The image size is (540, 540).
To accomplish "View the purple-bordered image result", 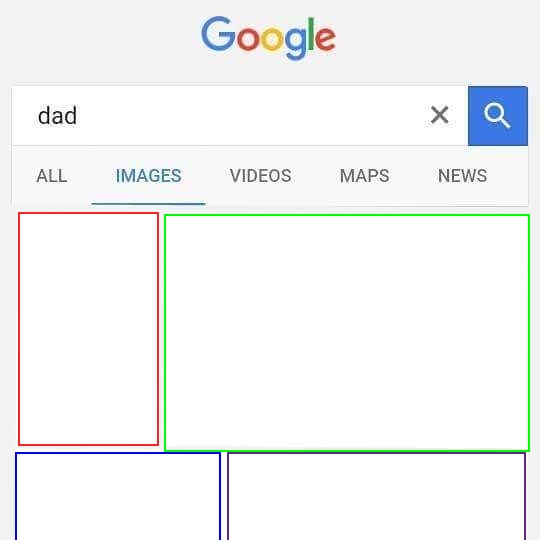I will pyautogui.click(x=377, y=496).
